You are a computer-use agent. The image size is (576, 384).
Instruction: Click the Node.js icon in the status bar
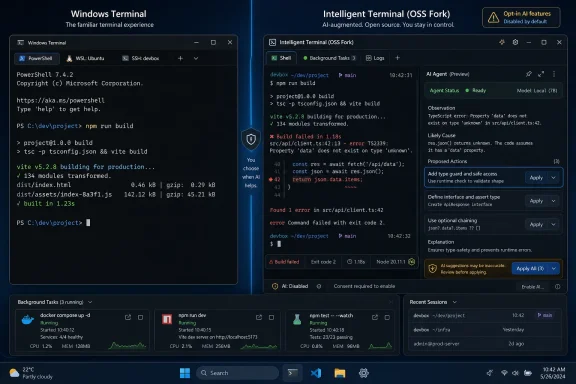pos(411,262)
